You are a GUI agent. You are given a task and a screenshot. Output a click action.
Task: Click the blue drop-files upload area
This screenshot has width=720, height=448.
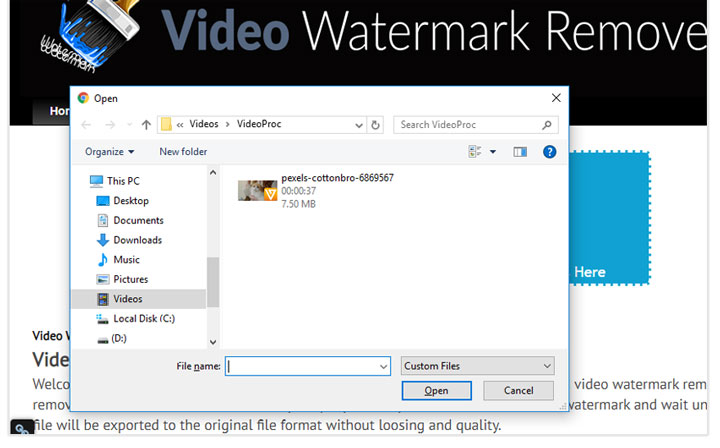click(609, 218)
